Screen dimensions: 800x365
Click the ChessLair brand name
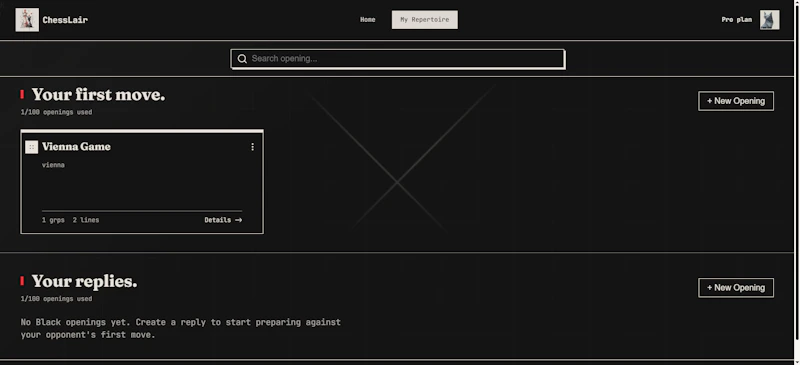65,20
